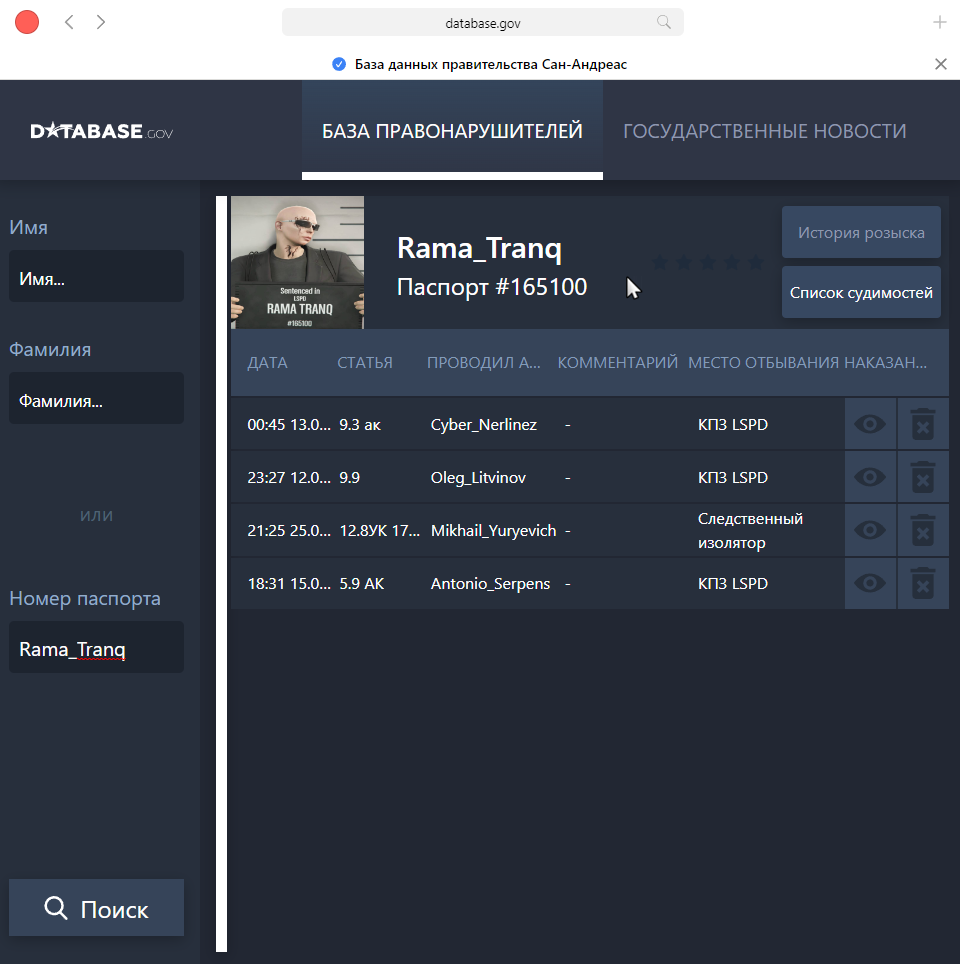Viewport: 960px width, 964px height.
Task: Open a new tab with plus icon
Action: pyautogui.click(x=939, y=22)
